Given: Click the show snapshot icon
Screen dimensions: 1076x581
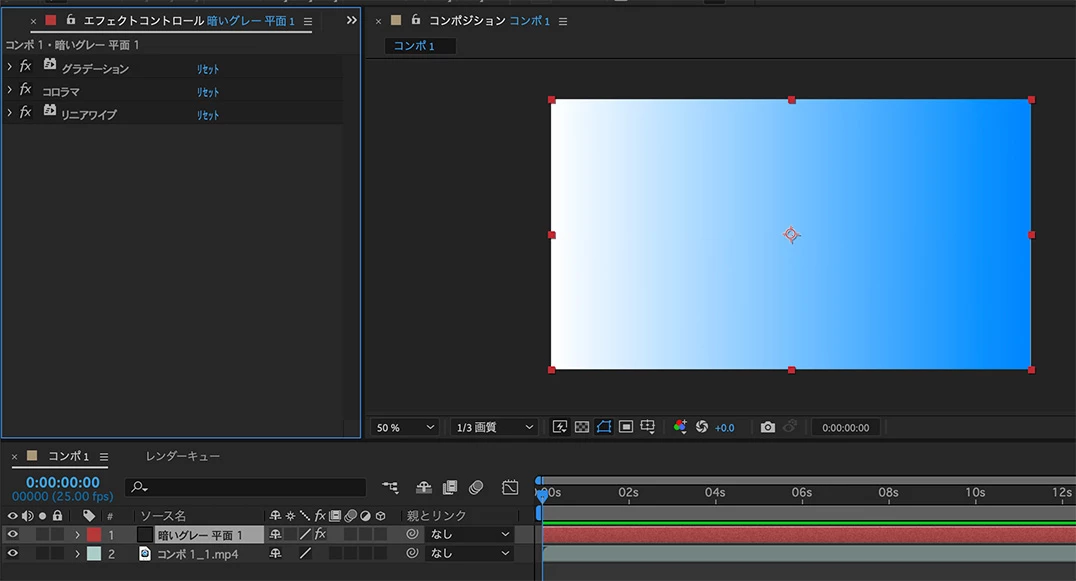Looking at the screenshot, I should [790, 427].
